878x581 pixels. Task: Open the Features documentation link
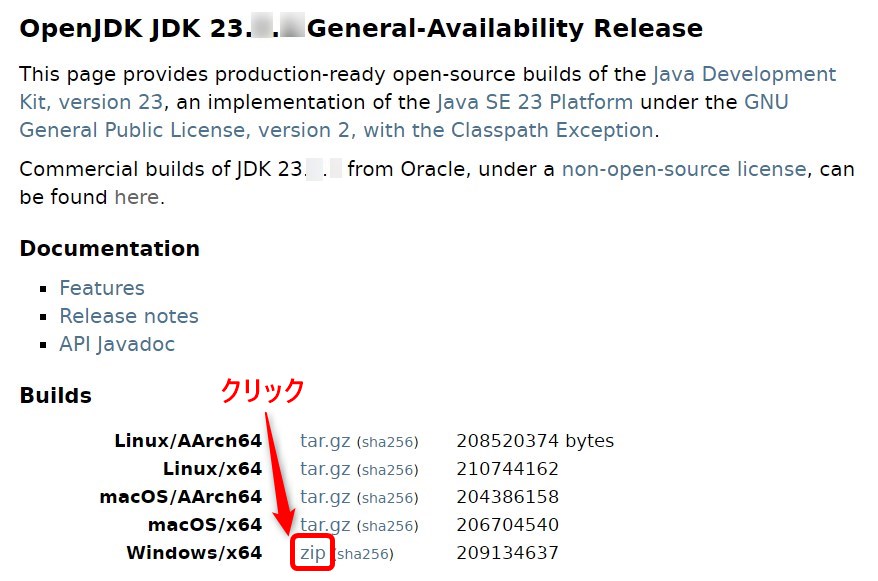[x=101, y=288]
